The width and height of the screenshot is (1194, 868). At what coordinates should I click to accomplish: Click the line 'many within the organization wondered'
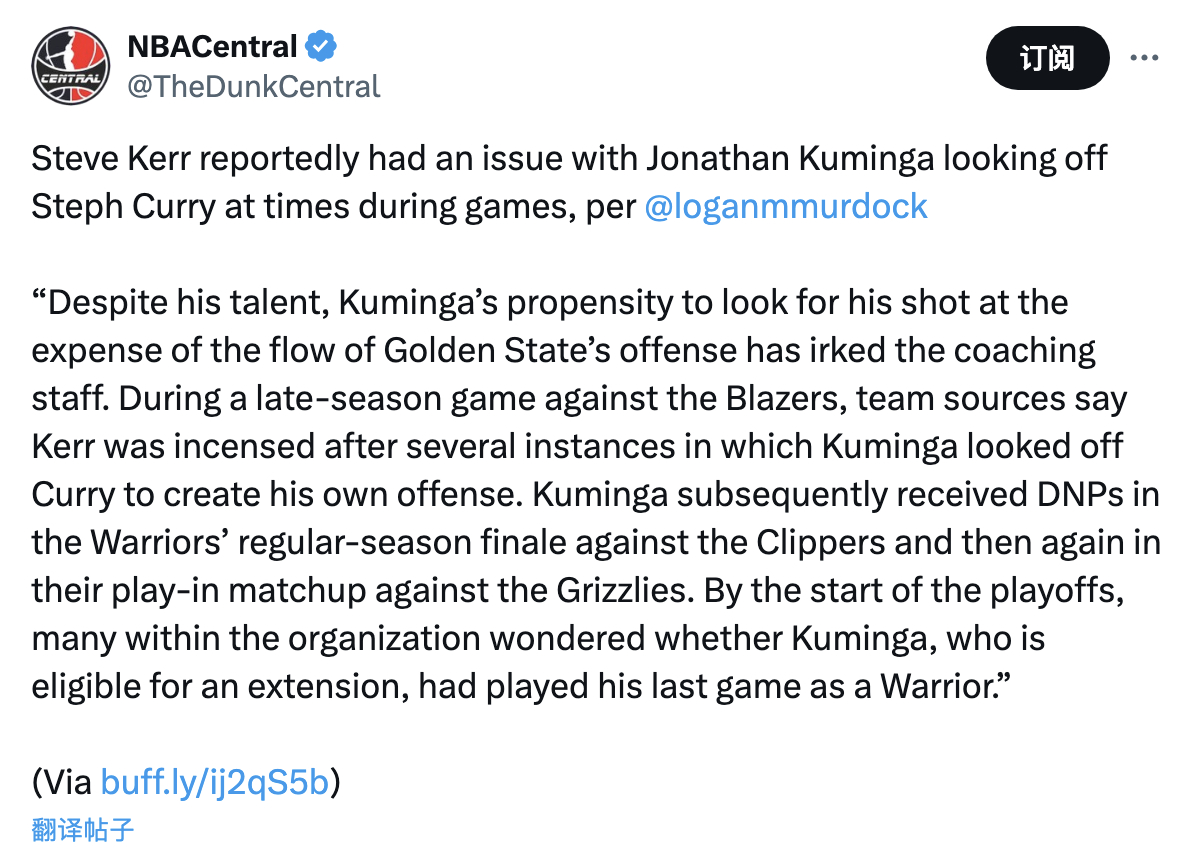[538, 639]
